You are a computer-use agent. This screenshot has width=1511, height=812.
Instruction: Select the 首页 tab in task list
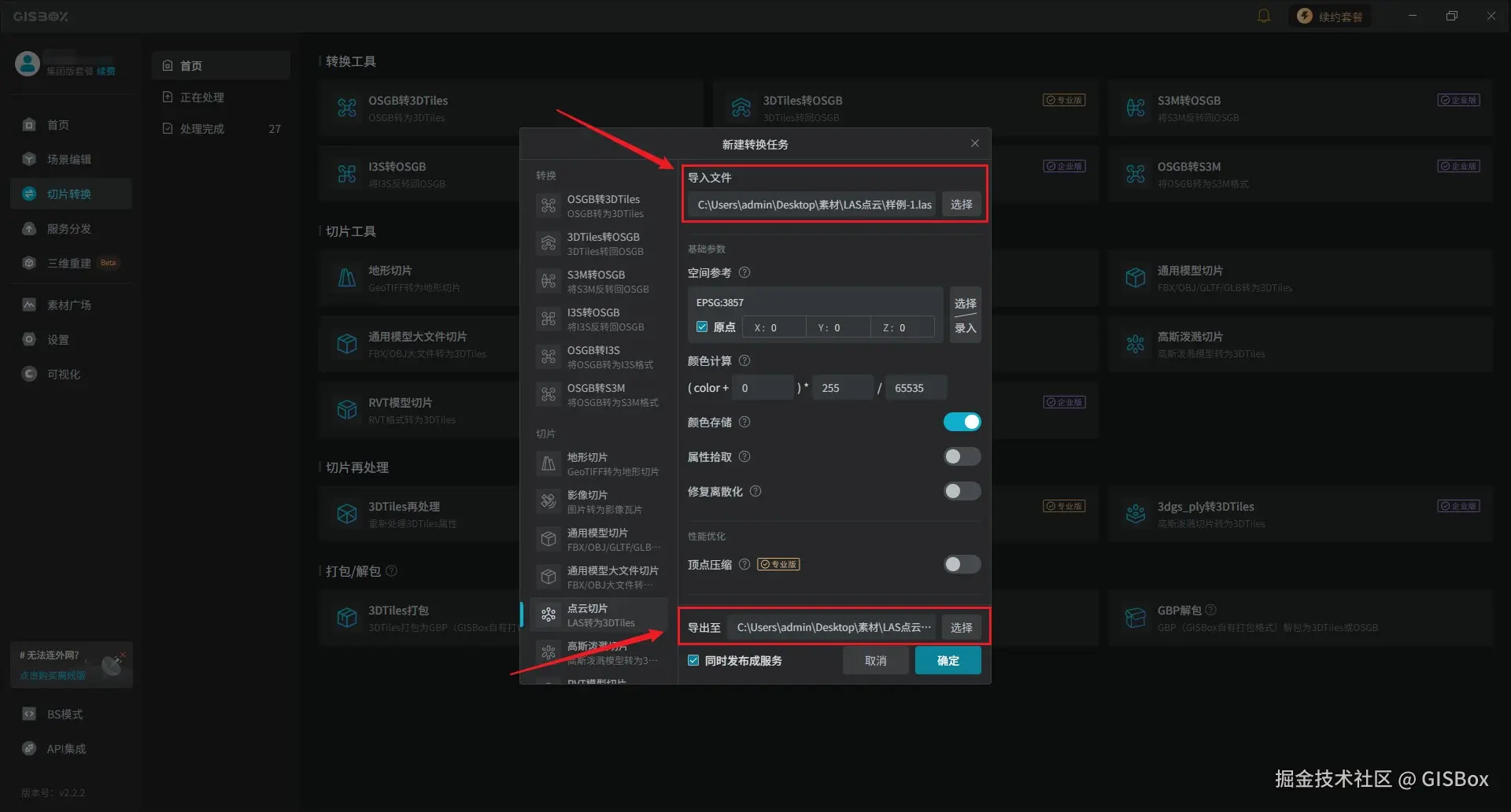coord(220,65)
